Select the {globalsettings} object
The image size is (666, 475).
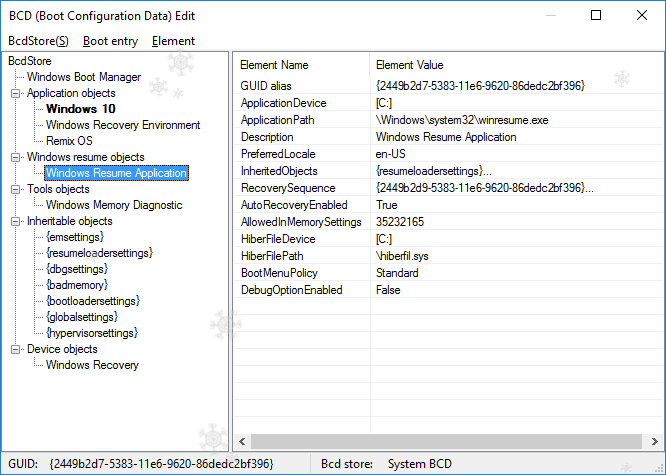point(82,317)
